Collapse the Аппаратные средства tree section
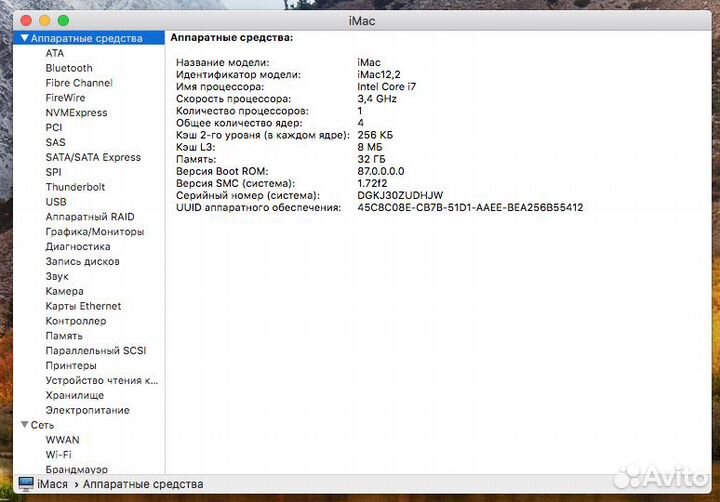 (25, 38)
